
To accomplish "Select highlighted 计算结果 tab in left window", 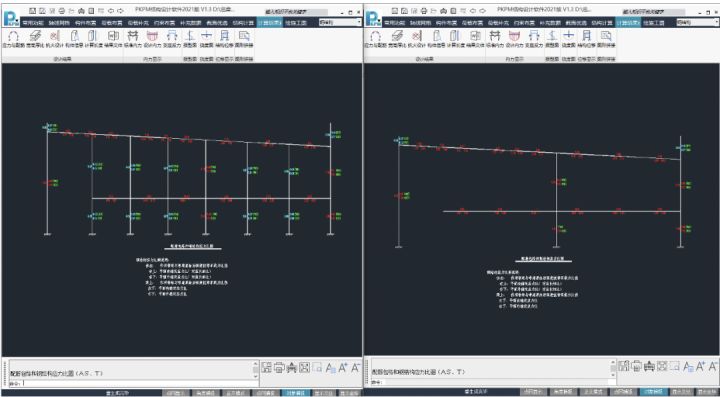I will [x=270, y=22].
